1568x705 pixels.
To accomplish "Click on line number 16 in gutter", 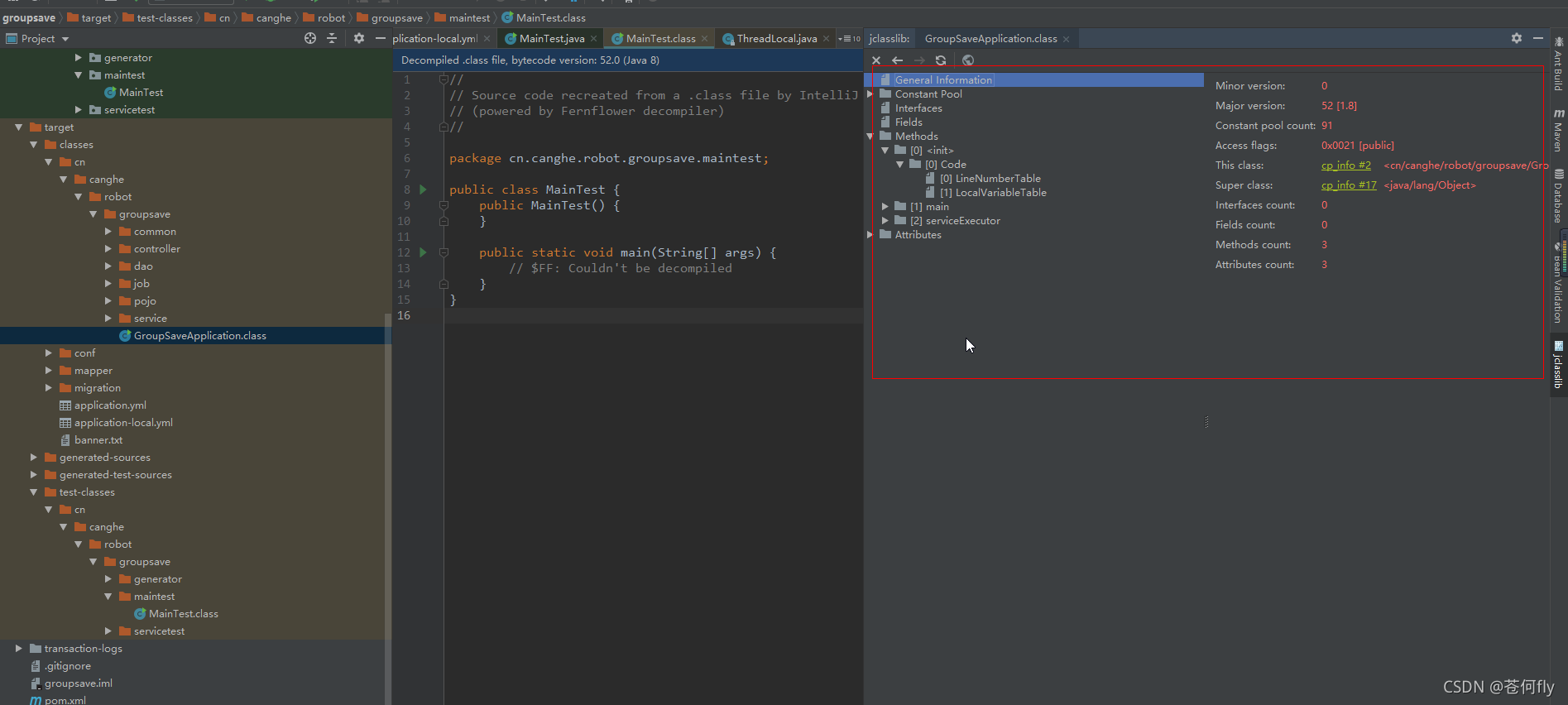I will coord(404,315).
